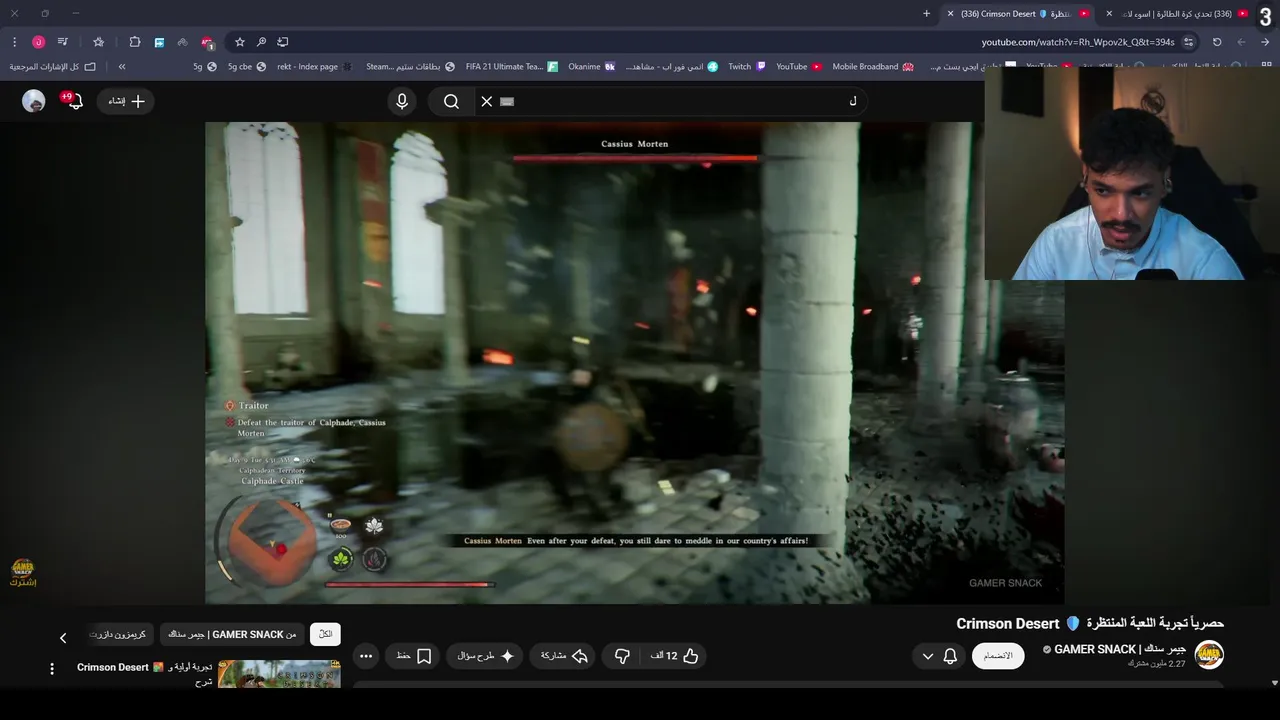Open the media control playlist icon
This screenshot has height=720, width=1280.
click(x=63, y=42)
